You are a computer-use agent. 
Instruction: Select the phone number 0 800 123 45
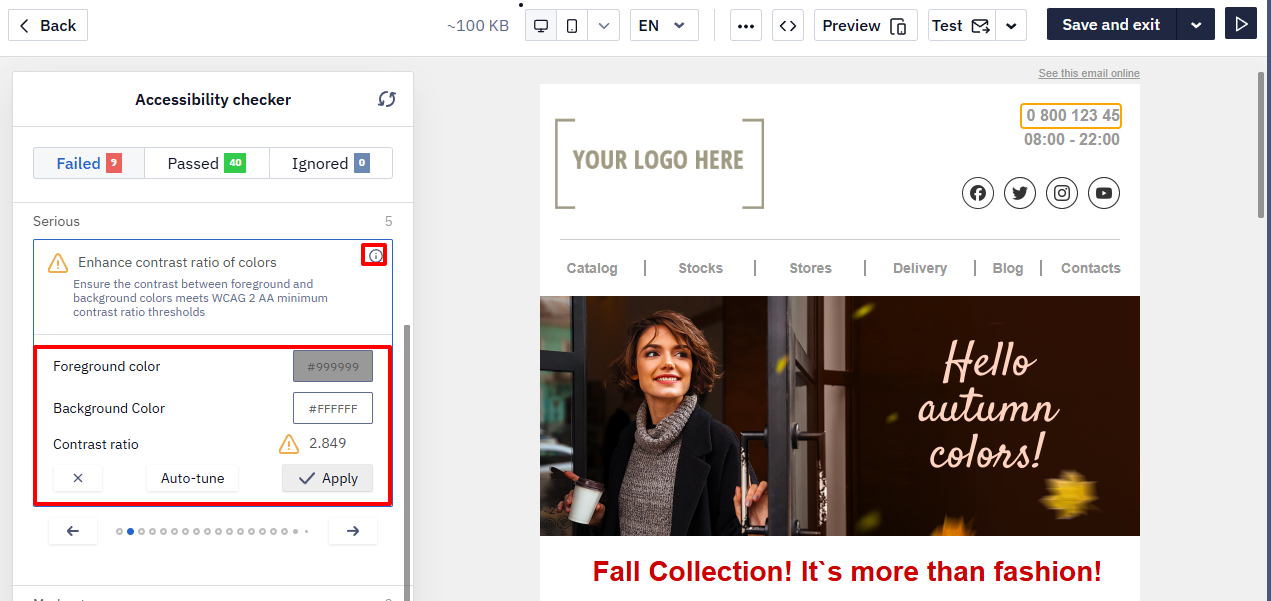click(x=1071, y=116)
